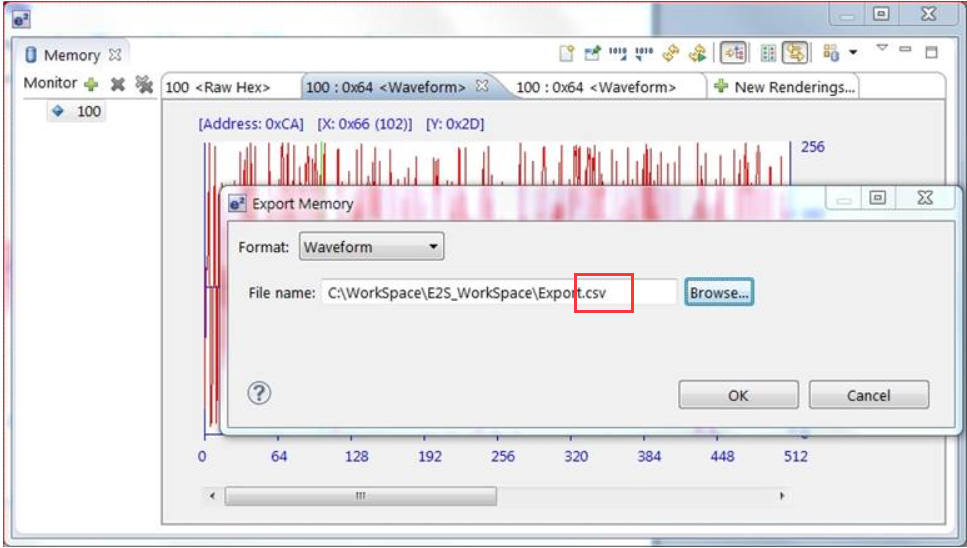Click the e2 studio icon in title bar

point(21,18)
